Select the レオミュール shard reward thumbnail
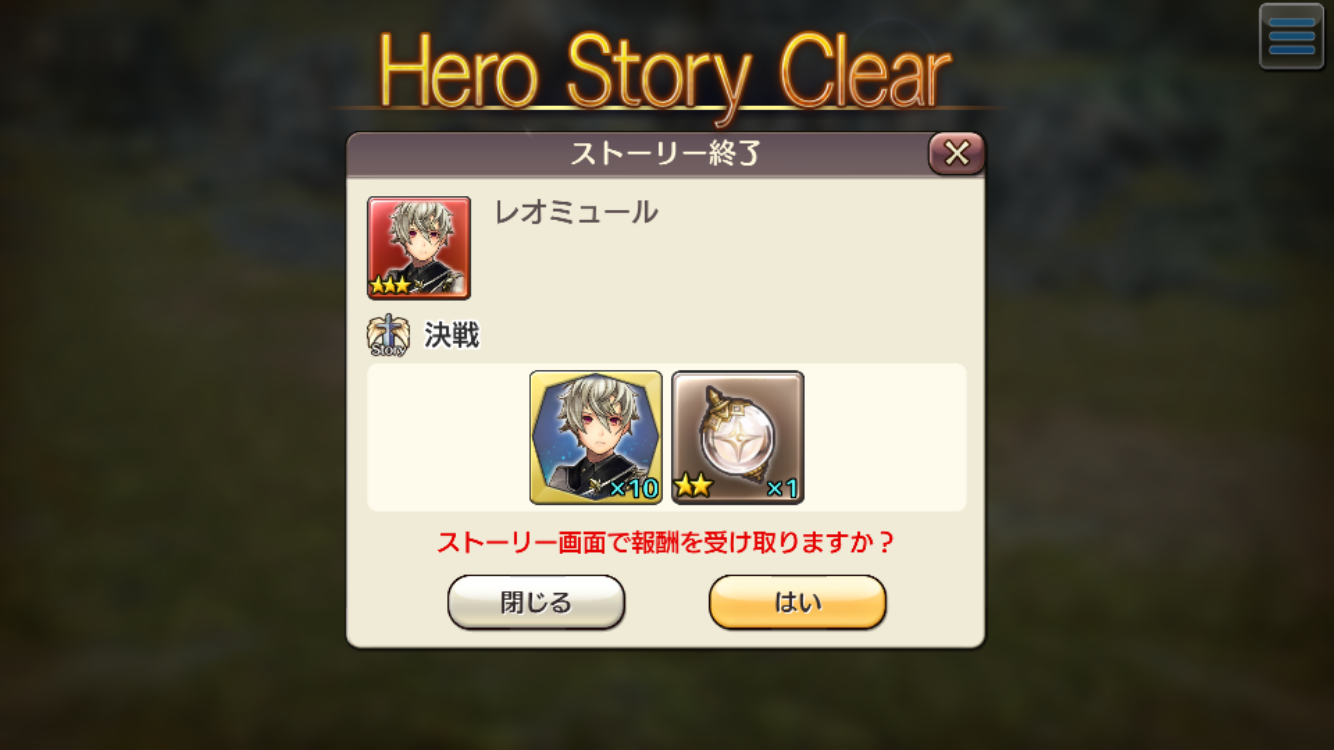The image size is (1334, 750). [596, 437]
